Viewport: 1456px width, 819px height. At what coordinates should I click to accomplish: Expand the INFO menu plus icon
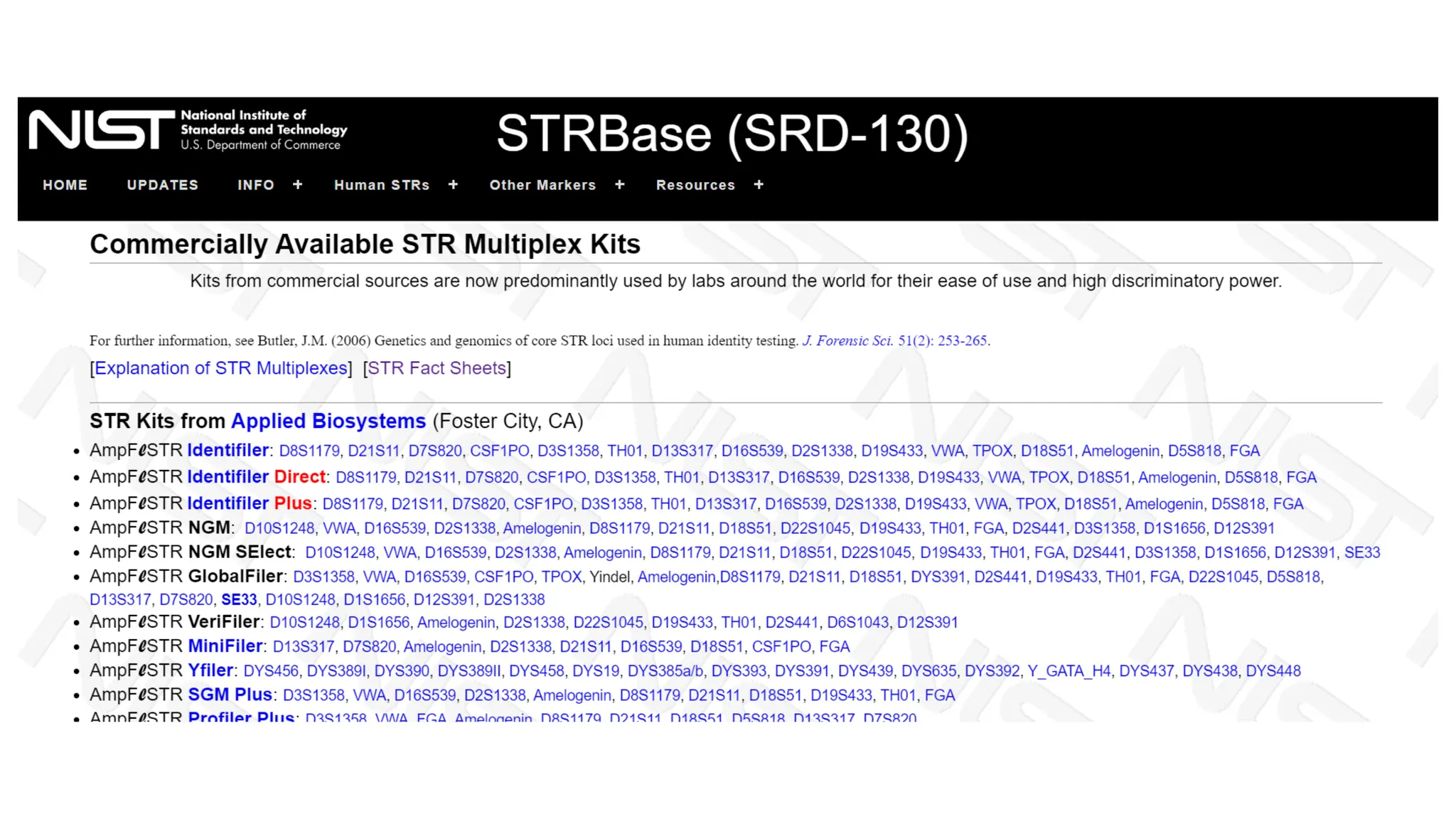point(297,185)
